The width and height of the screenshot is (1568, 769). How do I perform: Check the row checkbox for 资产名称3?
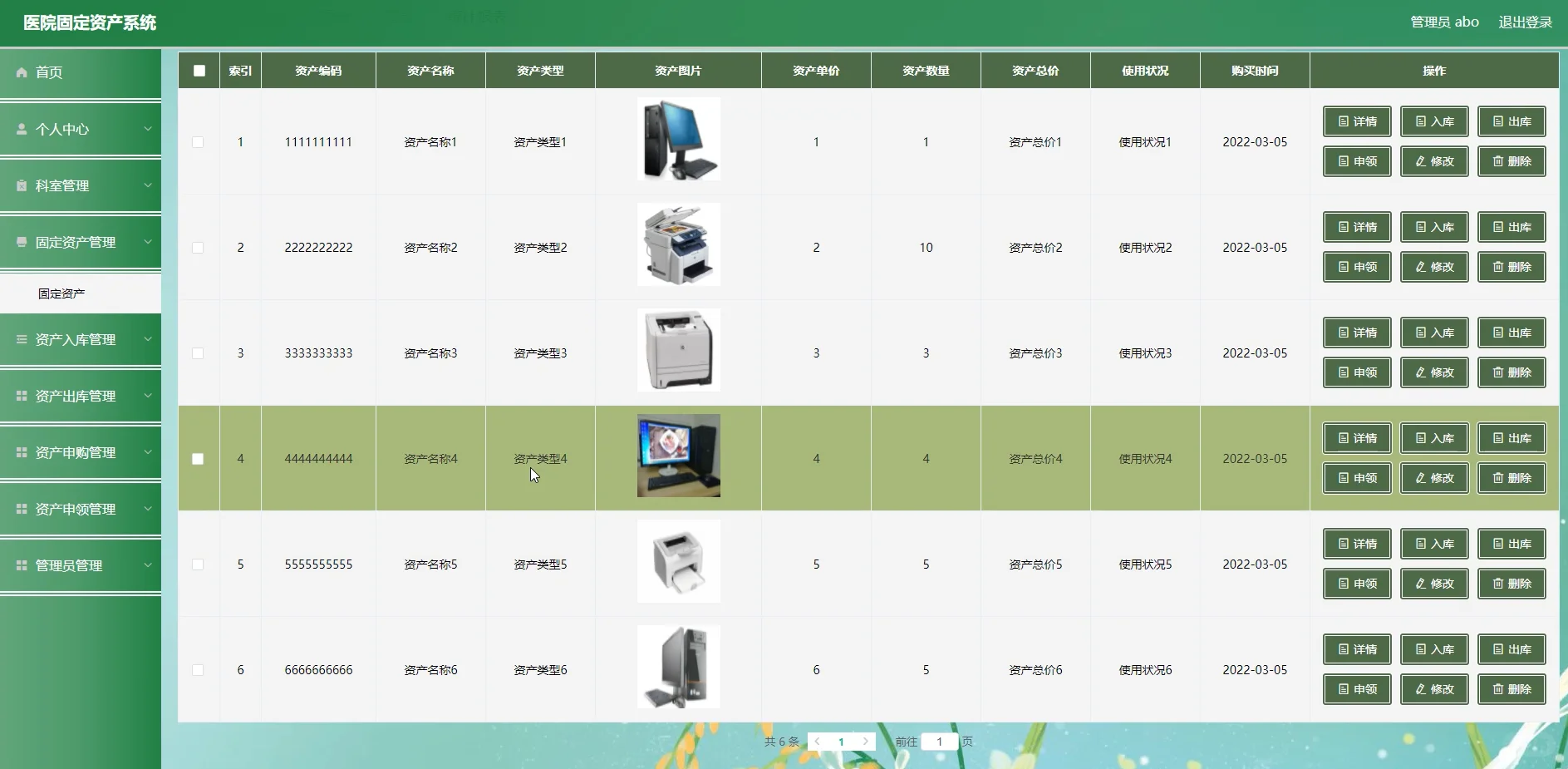(x=198, y=353)
